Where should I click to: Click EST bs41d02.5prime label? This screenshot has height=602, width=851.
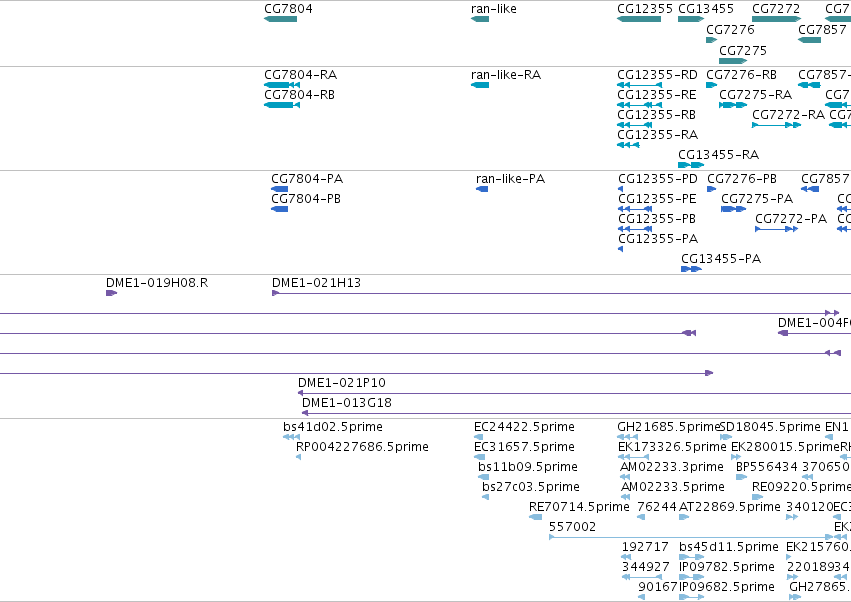click(333, 427)
